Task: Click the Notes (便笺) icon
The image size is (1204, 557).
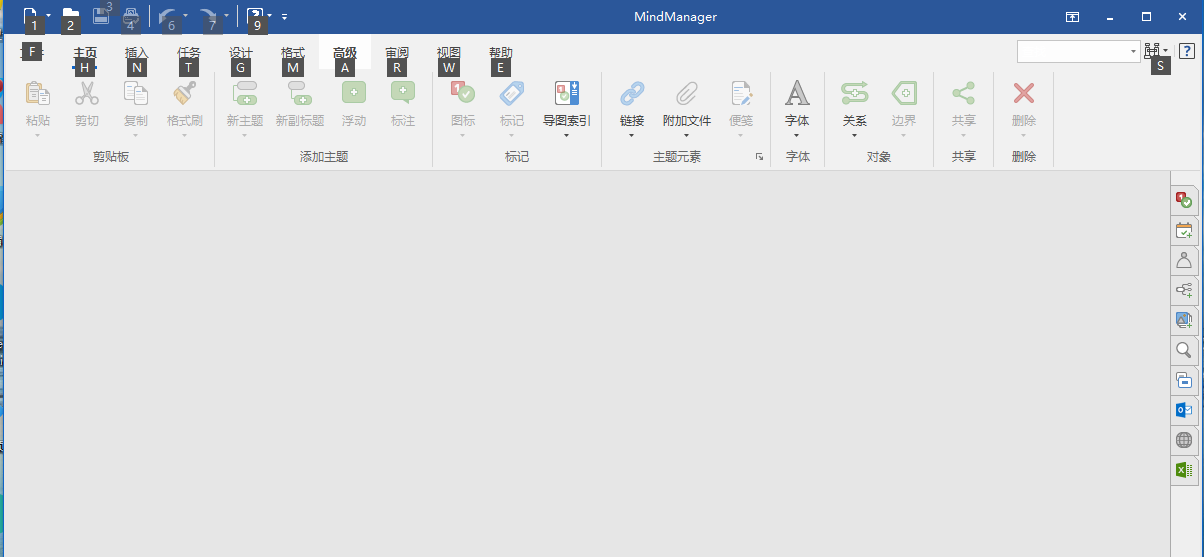Action: [x=741, y=94]
